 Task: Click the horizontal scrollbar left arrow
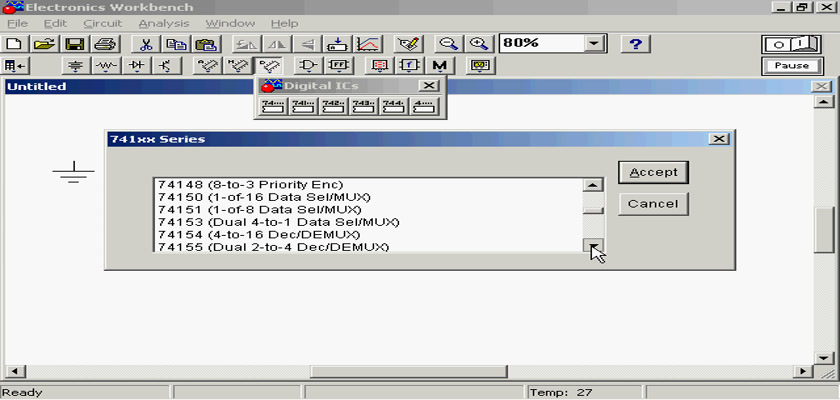point(14,371)
